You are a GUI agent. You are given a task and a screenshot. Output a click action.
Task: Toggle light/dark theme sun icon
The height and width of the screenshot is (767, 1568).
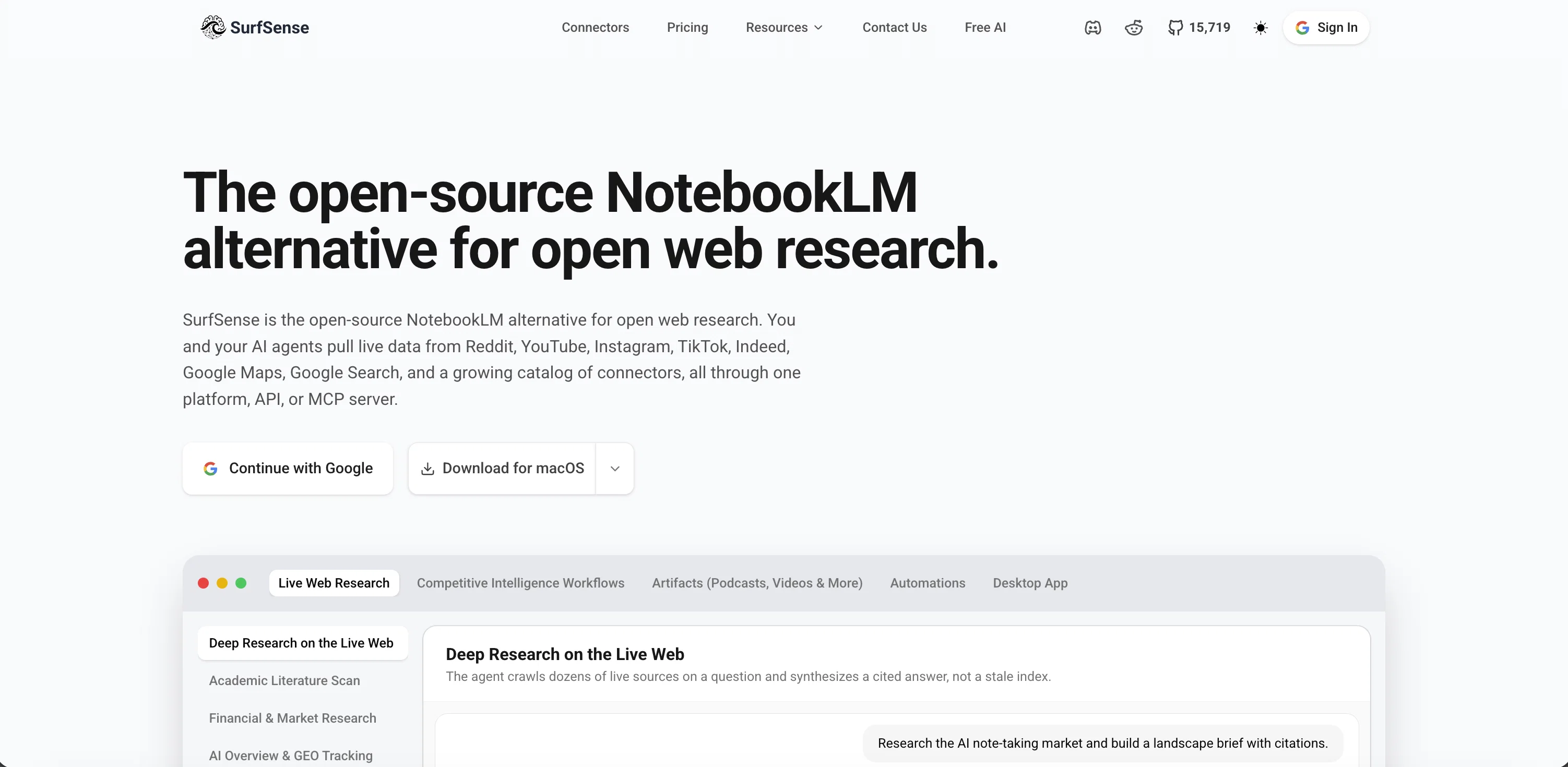(1261, 28)
